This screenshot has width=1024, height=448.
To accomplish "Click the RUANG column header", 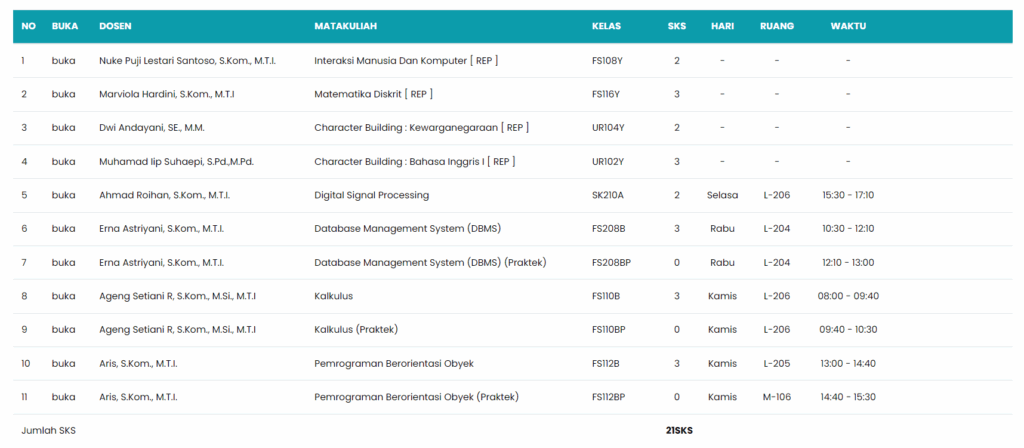I will 777,26.
